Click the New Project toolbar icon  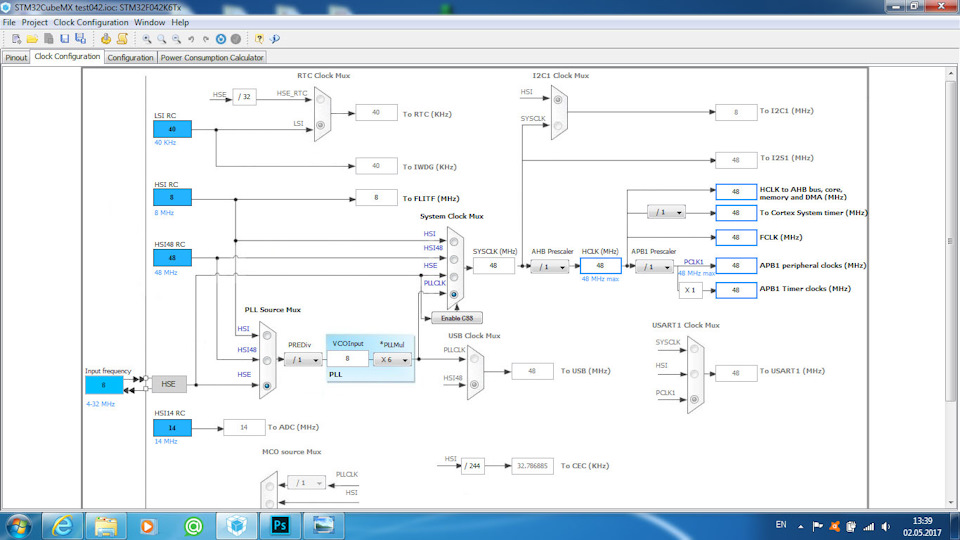pyautogui.click(x=16, y=39)
